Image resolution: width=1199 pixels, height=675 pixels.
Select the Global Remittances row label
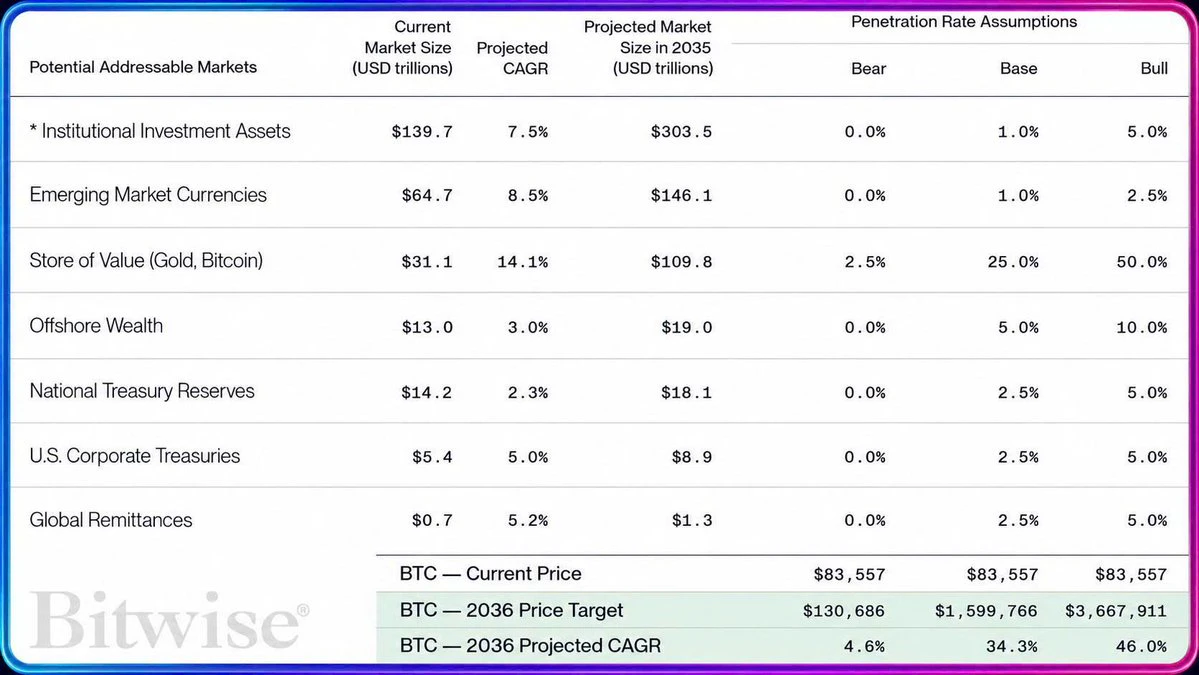point(111,520)
